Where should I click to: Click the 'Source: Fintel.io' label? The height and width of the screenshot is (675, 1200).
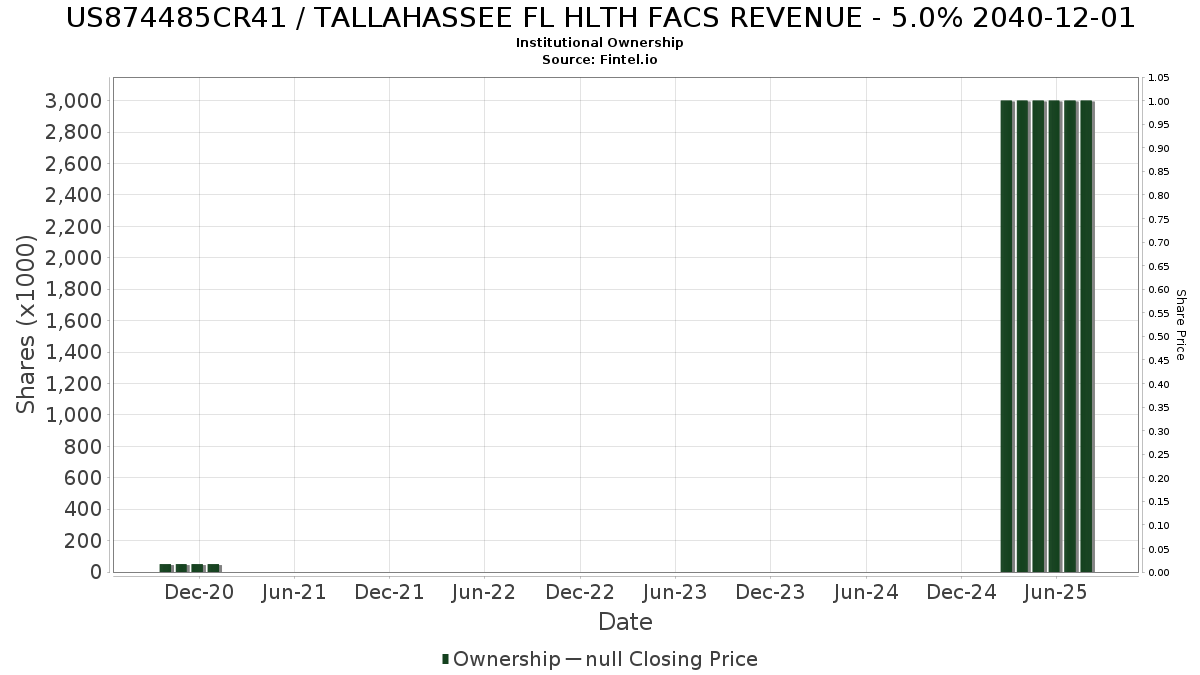(600, 60)
